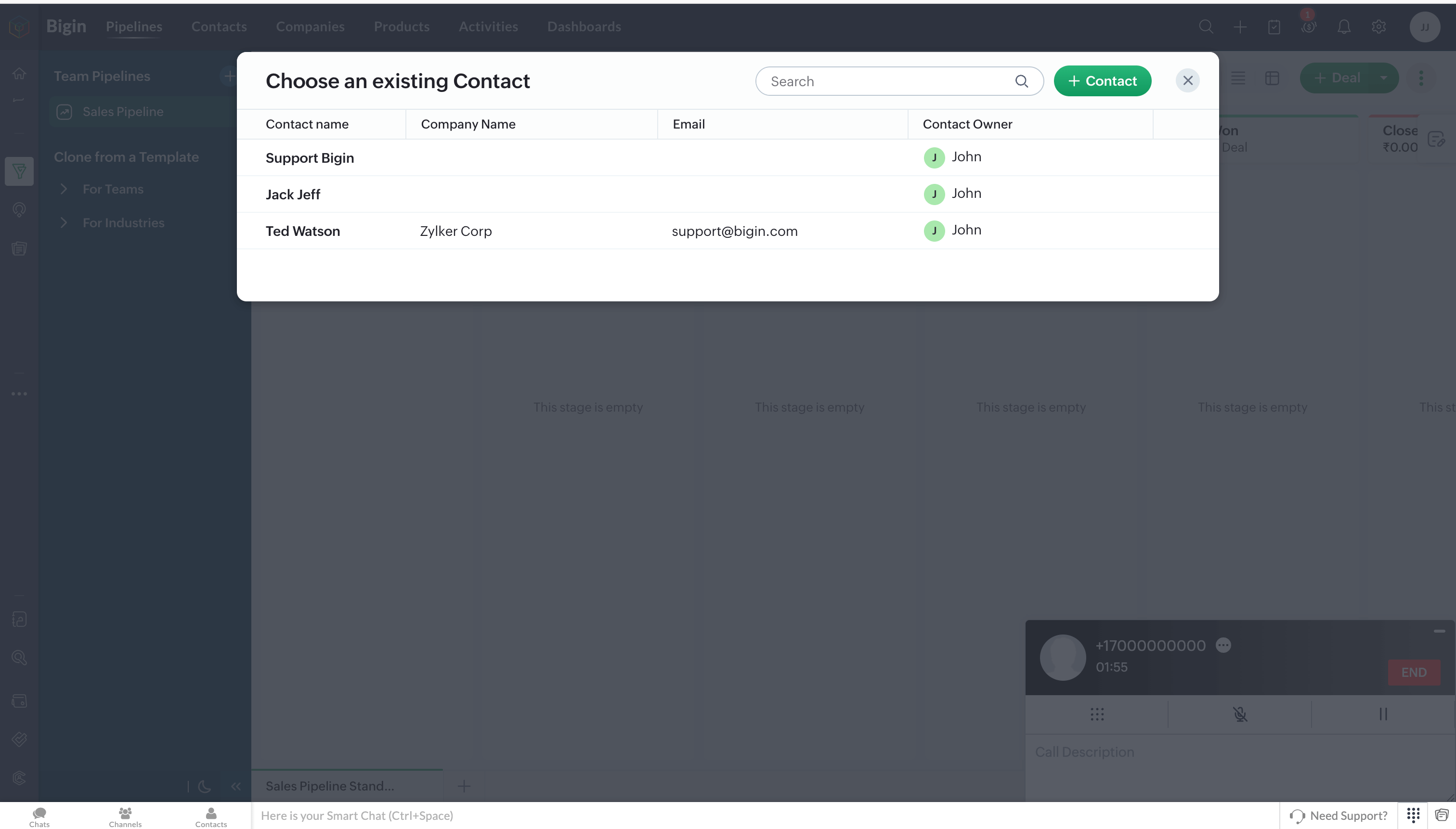1456x829 pixels.
Task: Click the search magnifier icon in dialog
Action: point(1021,81)
